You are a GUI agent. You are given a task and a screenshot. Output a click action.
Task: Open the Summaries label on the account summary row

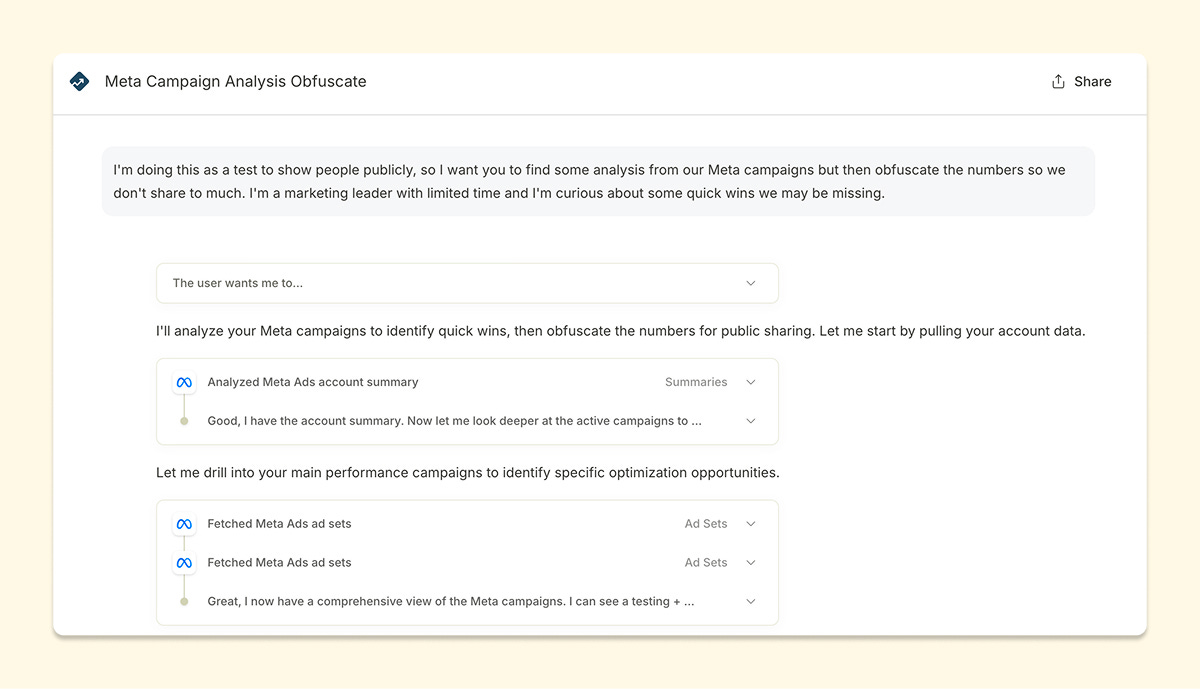[x=696, y=382]
